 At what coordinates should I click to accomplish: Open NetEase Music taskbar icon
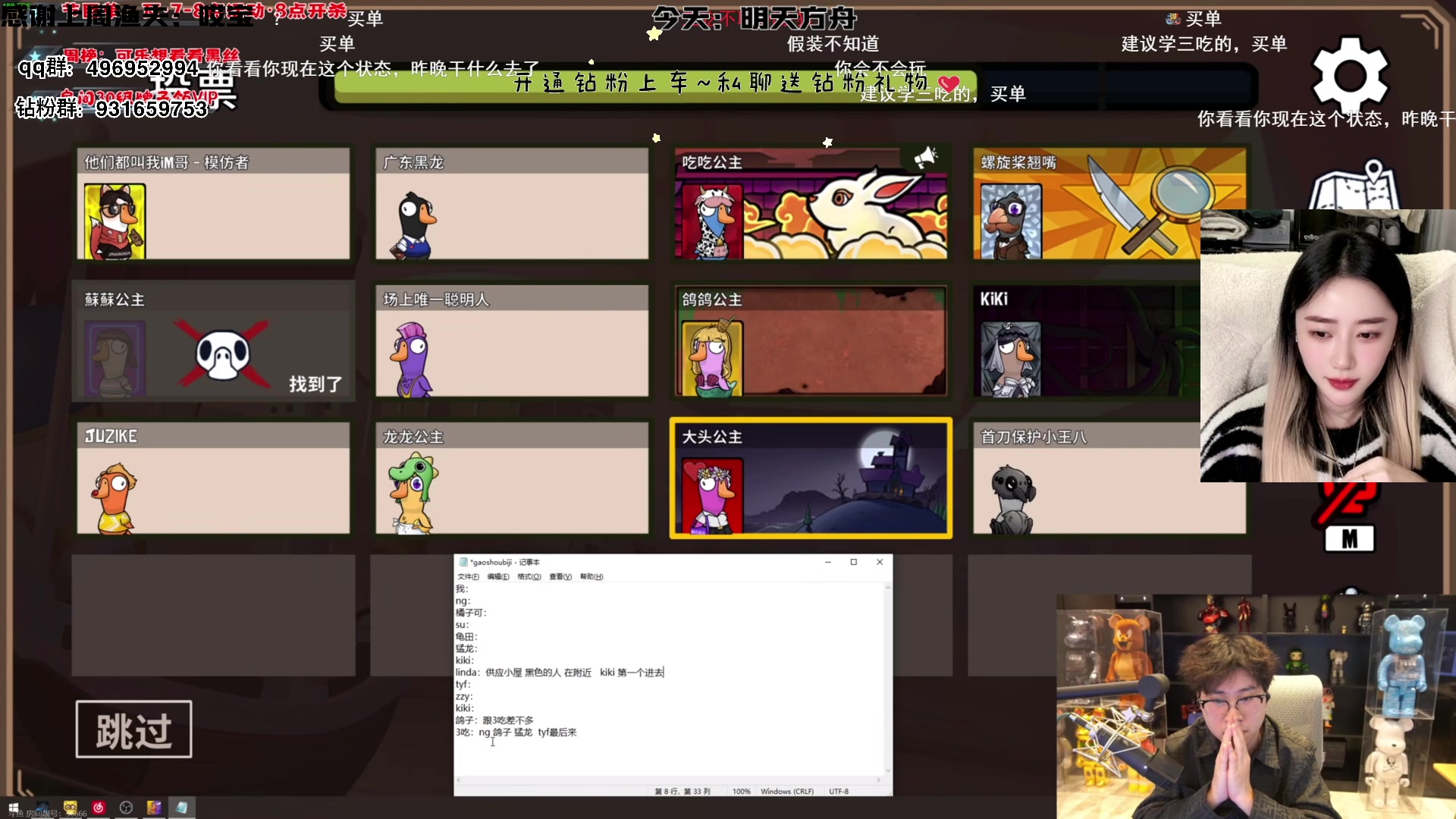(98, 808)
